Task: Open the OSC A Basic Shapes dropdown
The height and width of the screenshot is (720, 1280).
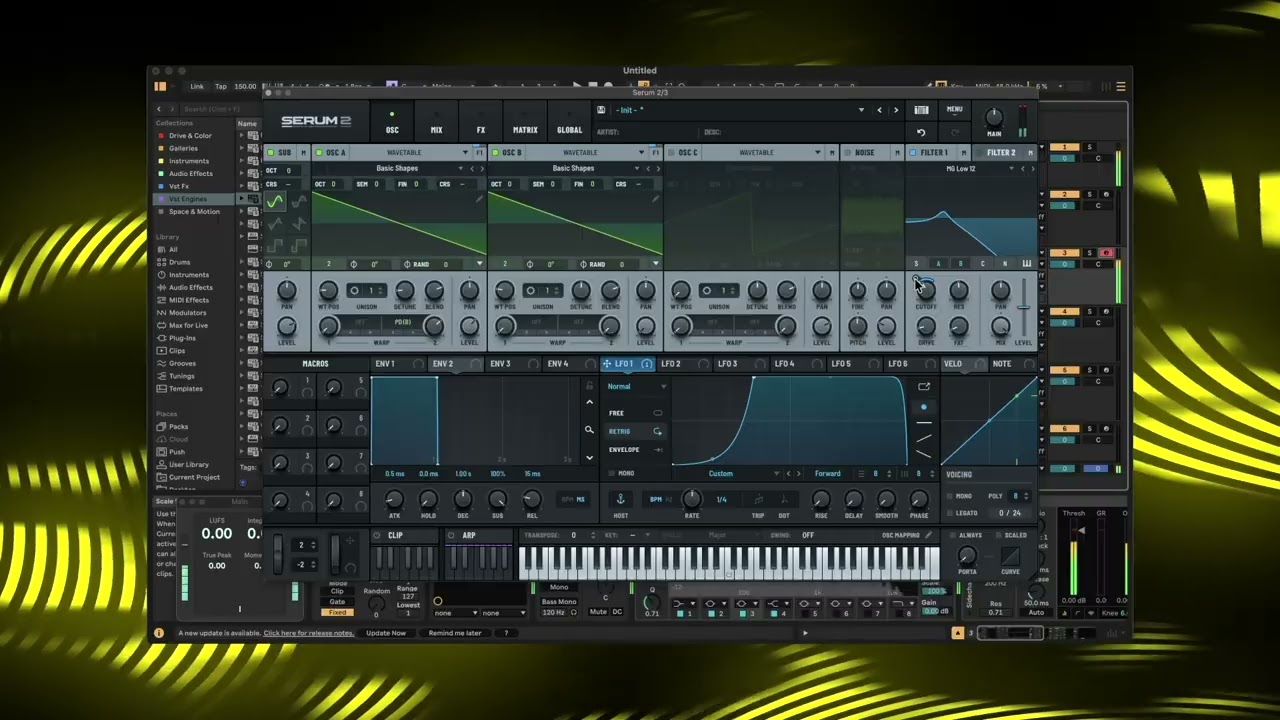Action: pyautogui.click(x=397, y=168)
